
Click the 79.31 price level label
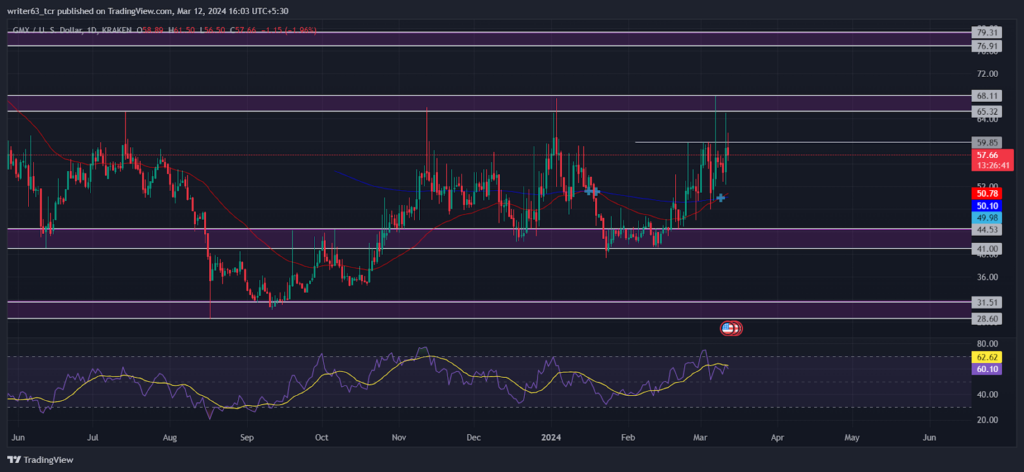pos(986,32)
